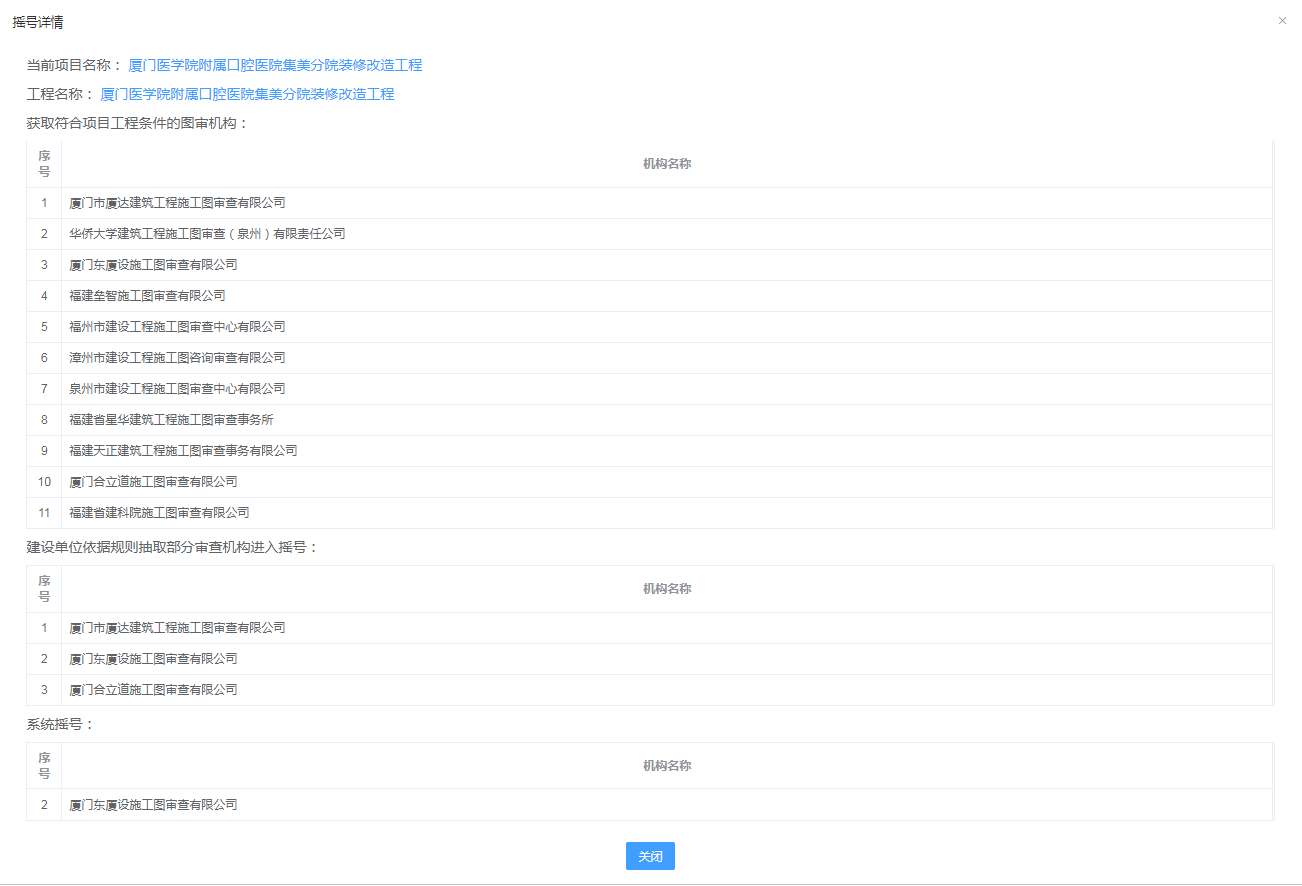The height and width of the screenshot is (886, 1302).
Task: Select 福州市建设工程施工图审查中心有限公司 row
Action: [x=650, y=327]
